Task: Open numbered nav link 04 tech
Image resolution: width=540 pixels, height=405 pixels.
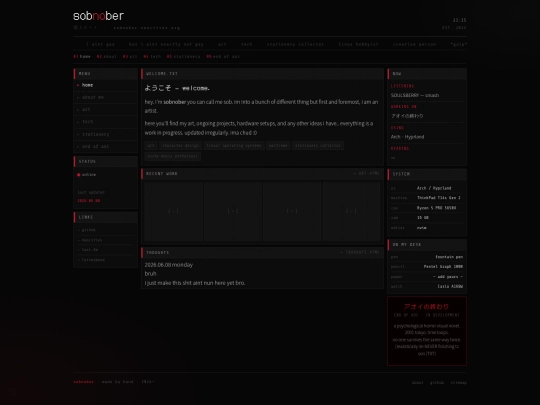Action: 152,56
